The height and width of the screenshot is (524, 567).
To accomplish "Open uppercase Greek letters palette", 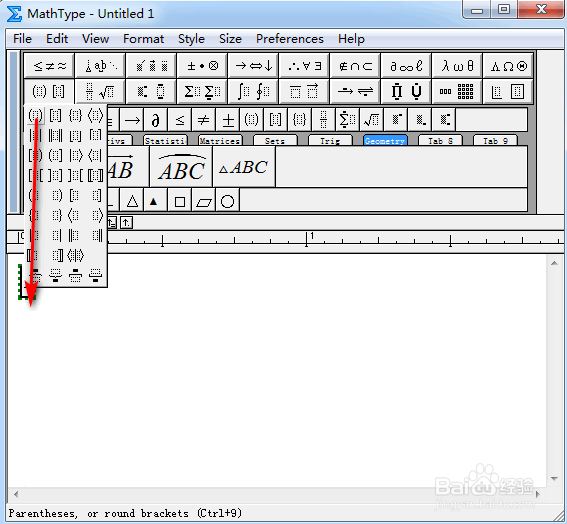I will (x=508, y=66).
